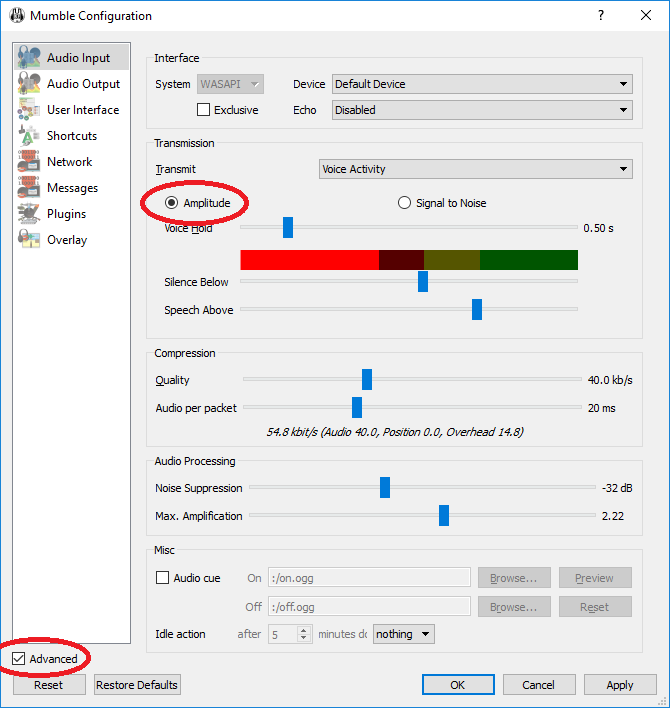Viewport: 670px width, 708px height.
Task: Expand the Idle action dropdown
Action: pos(404,634)
